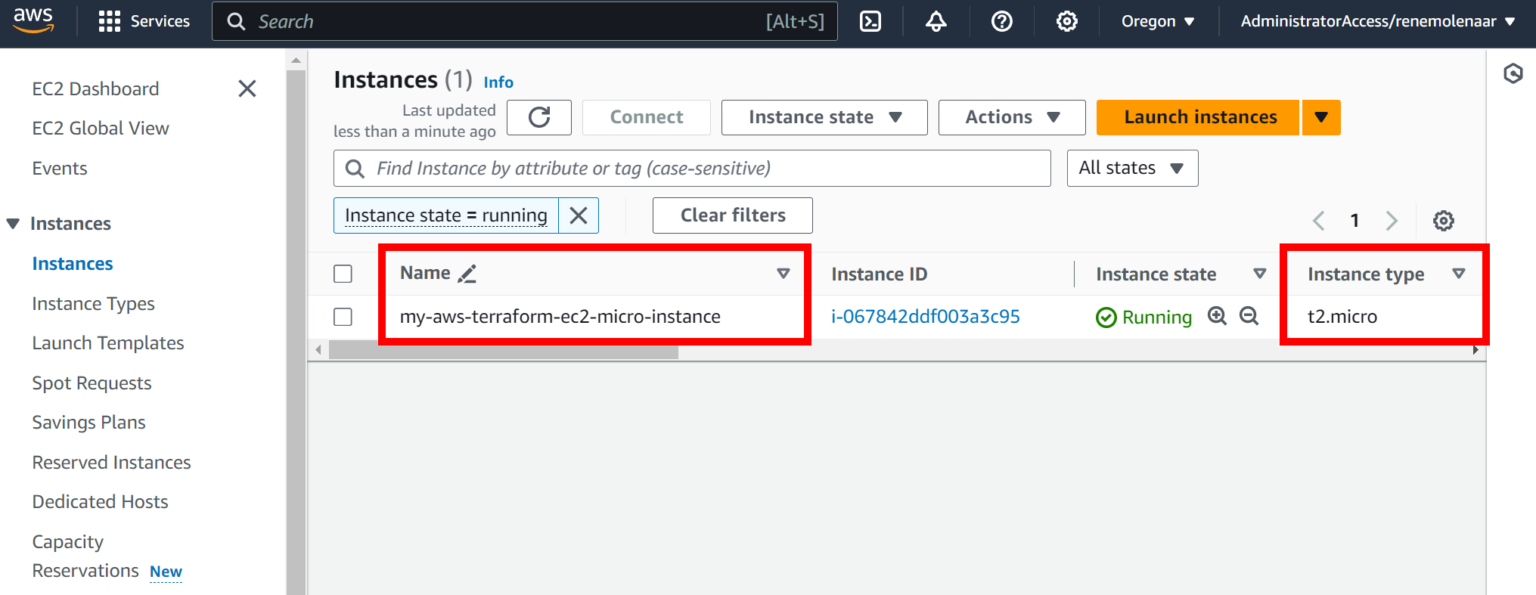
Task: Open Spot Requests from the sidebar
Action: click(91, 382)
